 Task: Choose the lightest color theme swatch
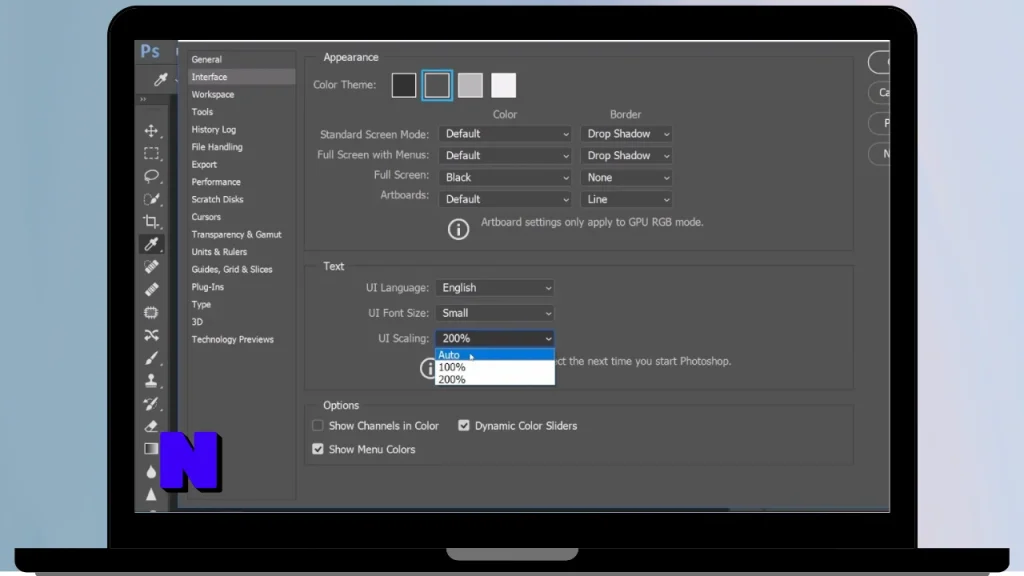(504, 86)
